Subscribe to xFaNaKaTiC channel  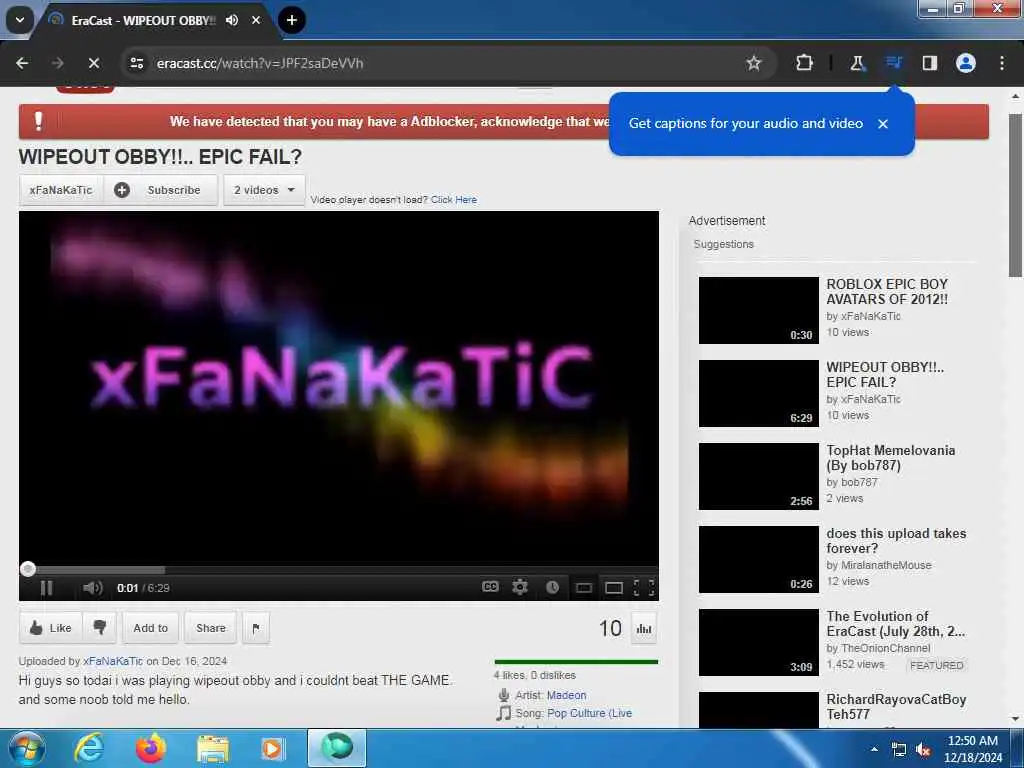[x=161, y=190]
